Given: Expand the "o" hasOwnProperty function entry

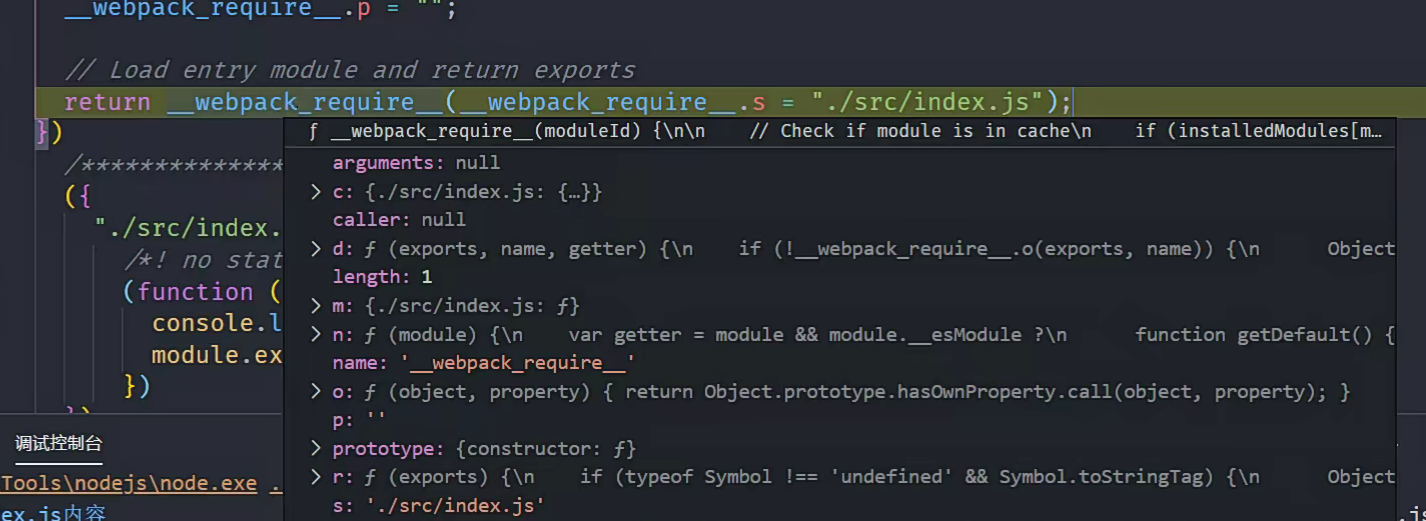Looking at the screenshot, I should click(316, 392).
